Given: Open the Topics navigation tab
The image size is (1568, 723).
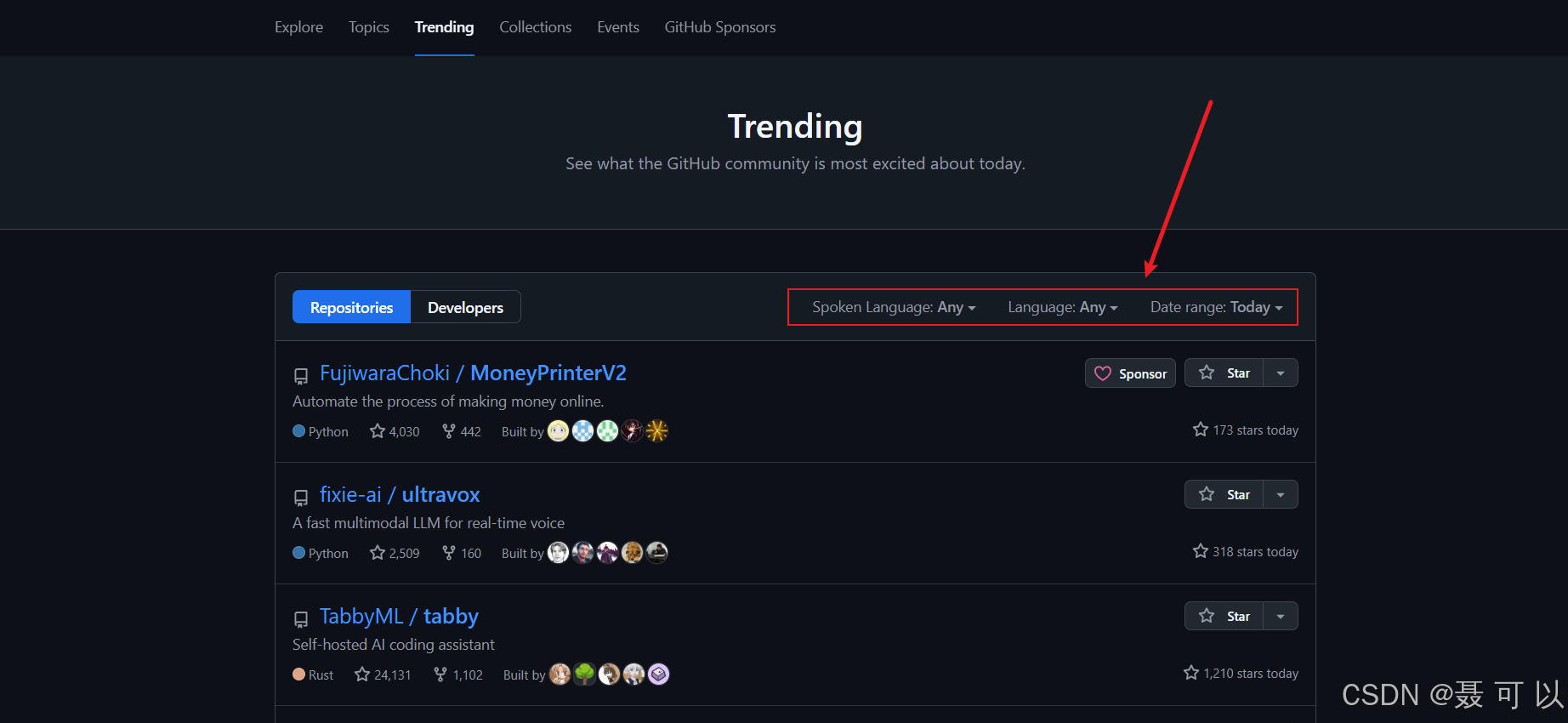Looking at the screenshot, I should coord(369,27).
